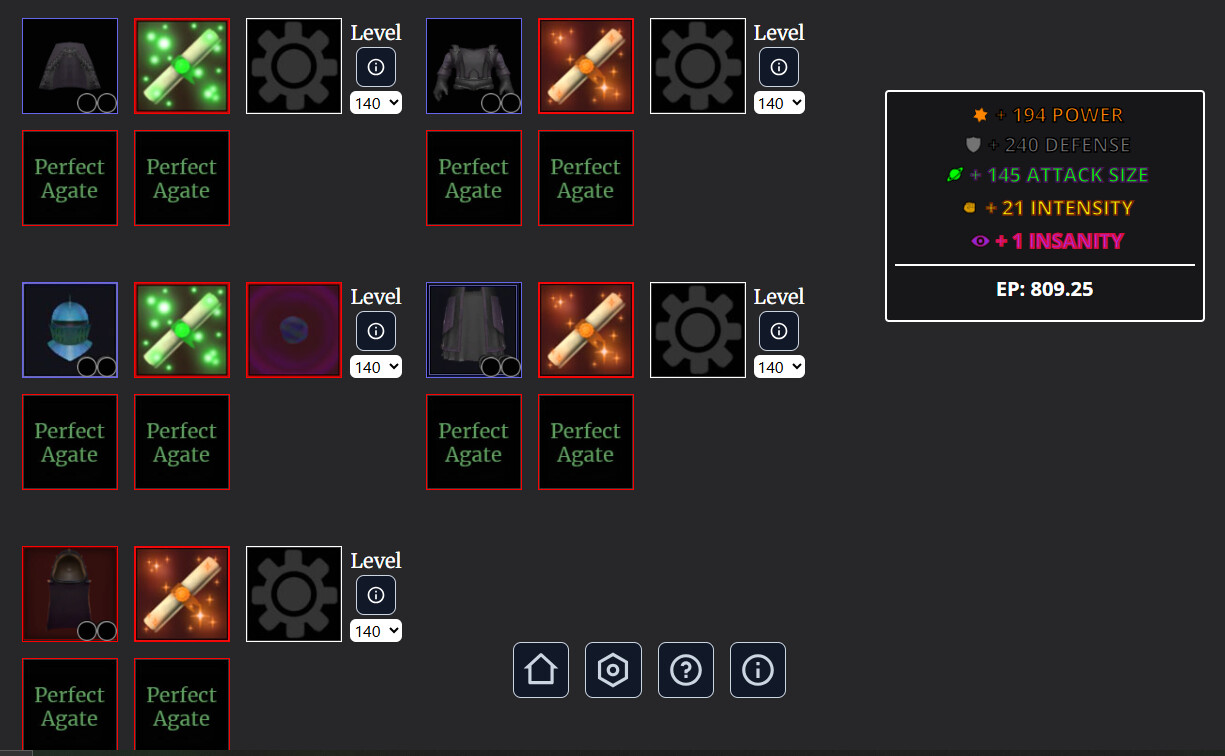Open level 140 dropdown beside the dark skirt item
Screen dimensions: 1225x756
(376, 103)
